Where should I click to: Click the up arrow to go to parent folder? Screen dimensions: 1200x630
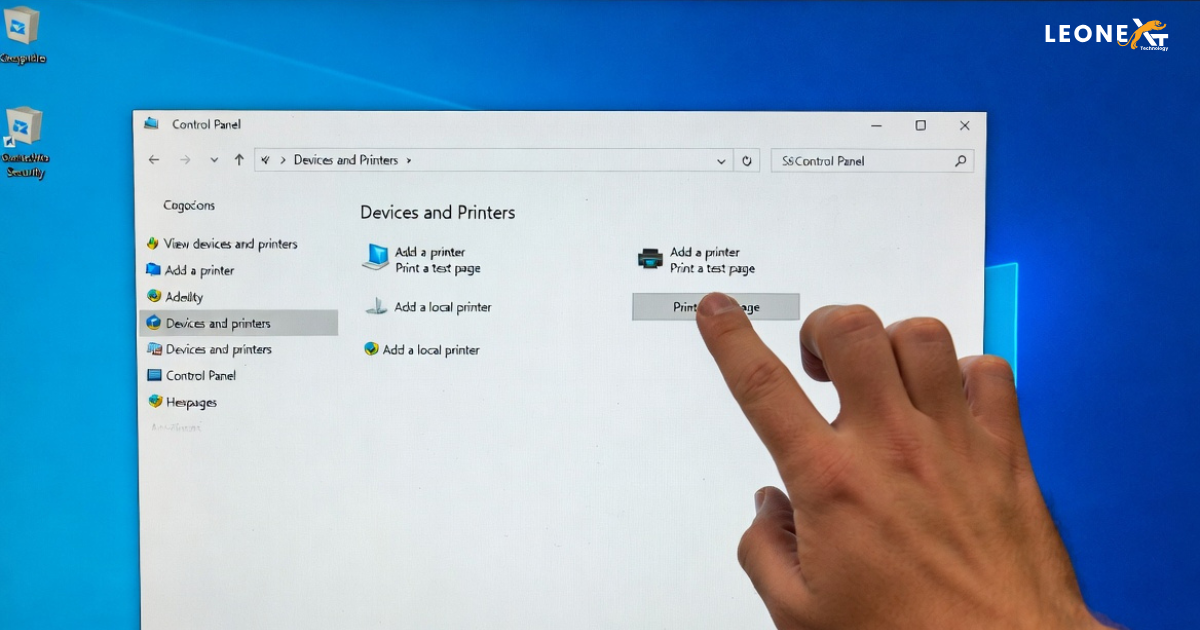[240, 160]
